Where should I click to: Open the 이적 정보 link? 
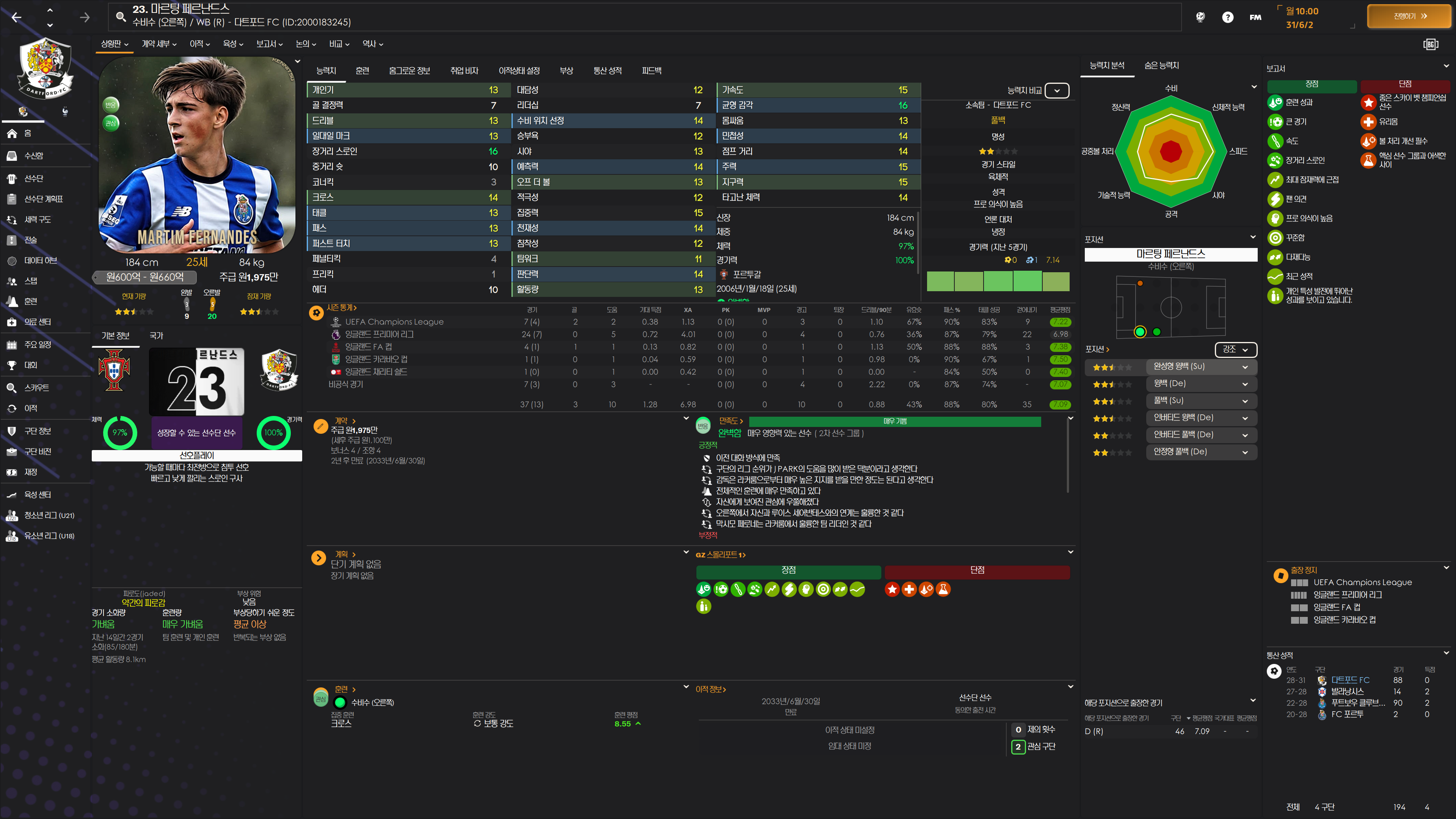pyautogui.click(x=711, y=690)
